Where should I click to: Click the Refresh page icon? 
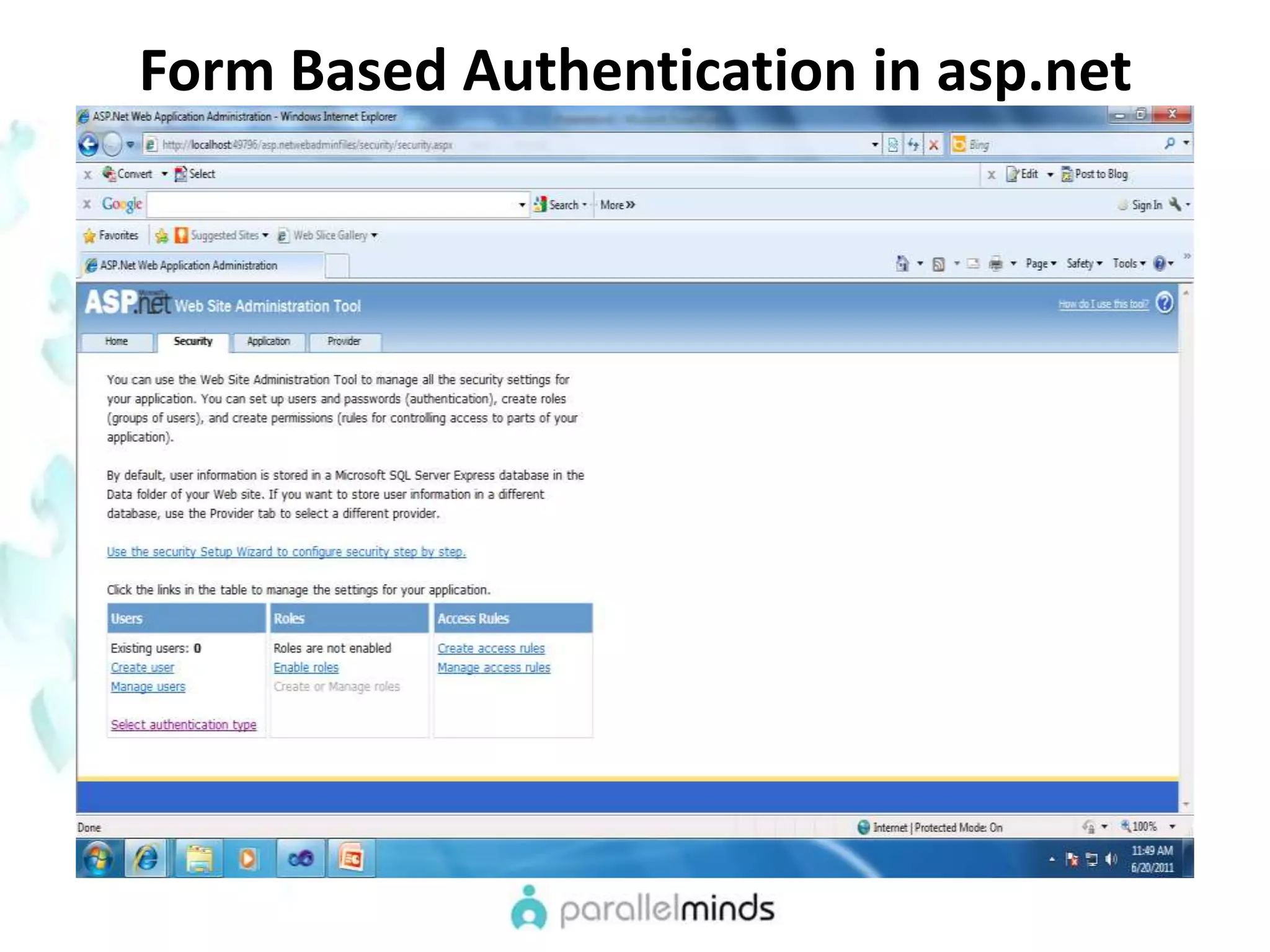click(x=913, y=145)
